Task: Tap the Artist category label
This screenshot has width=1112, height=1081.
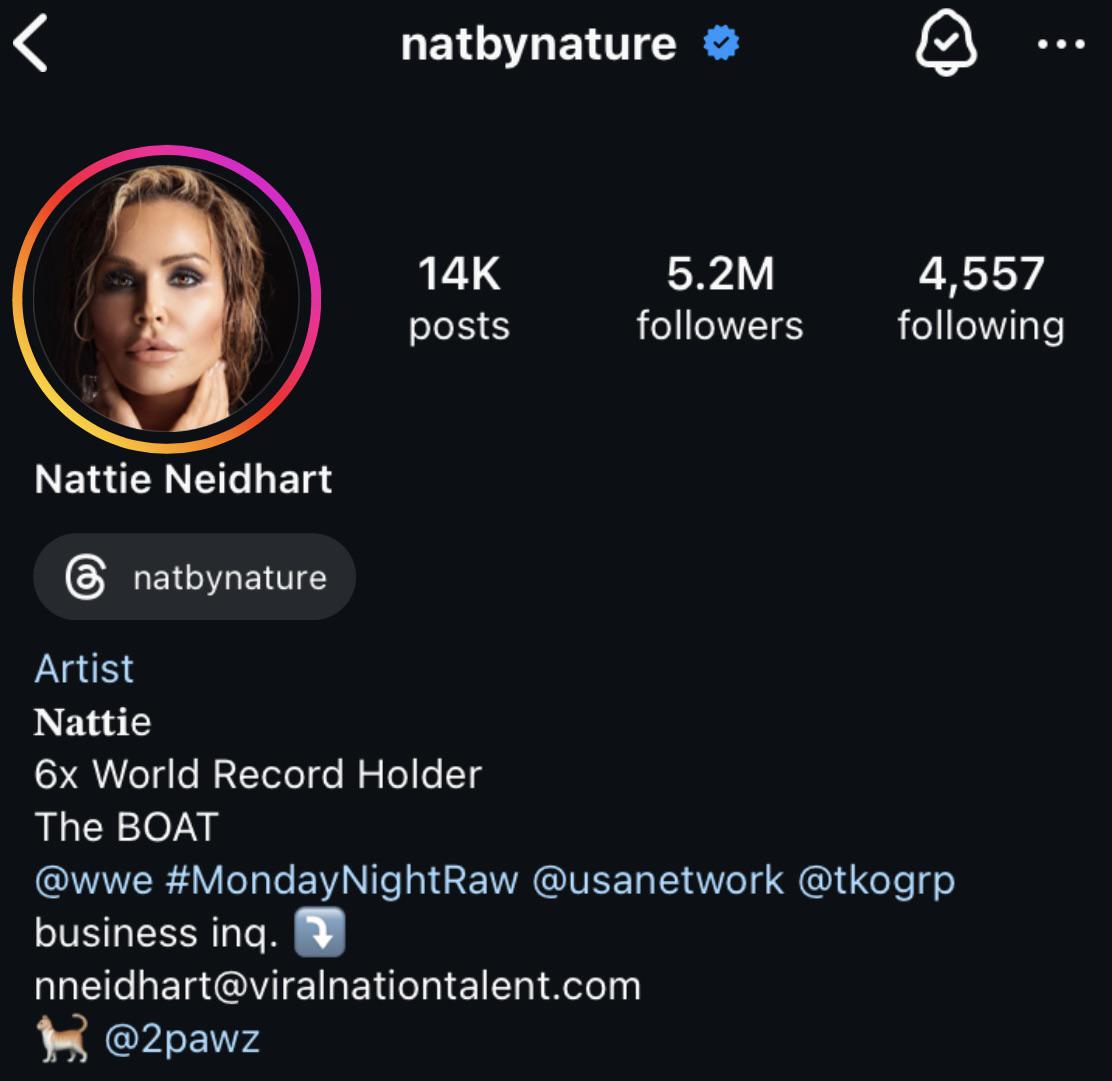Action: click(84, 668)
